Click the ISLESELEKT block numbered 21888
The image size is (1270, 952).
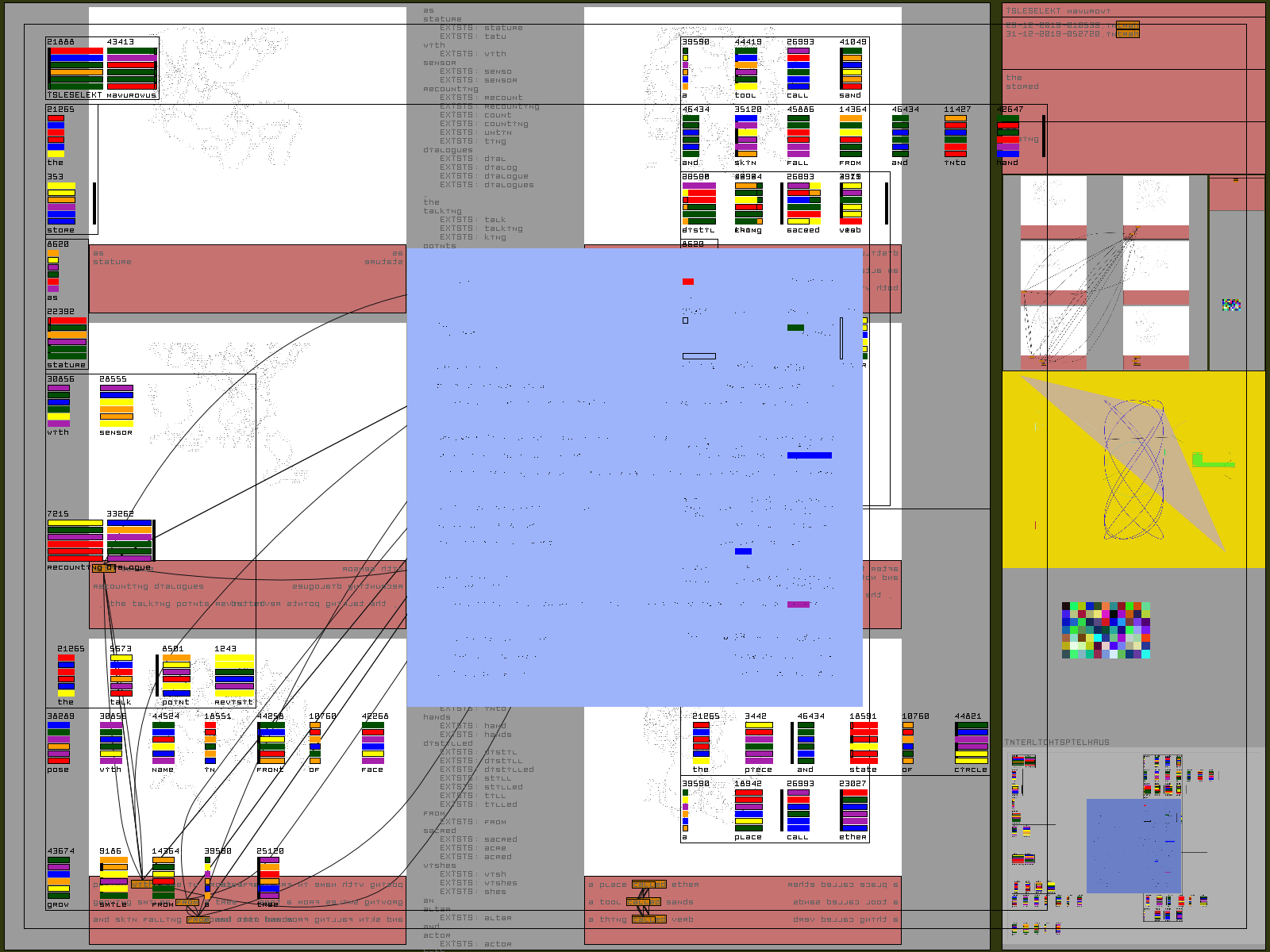[x=76, y=68]
